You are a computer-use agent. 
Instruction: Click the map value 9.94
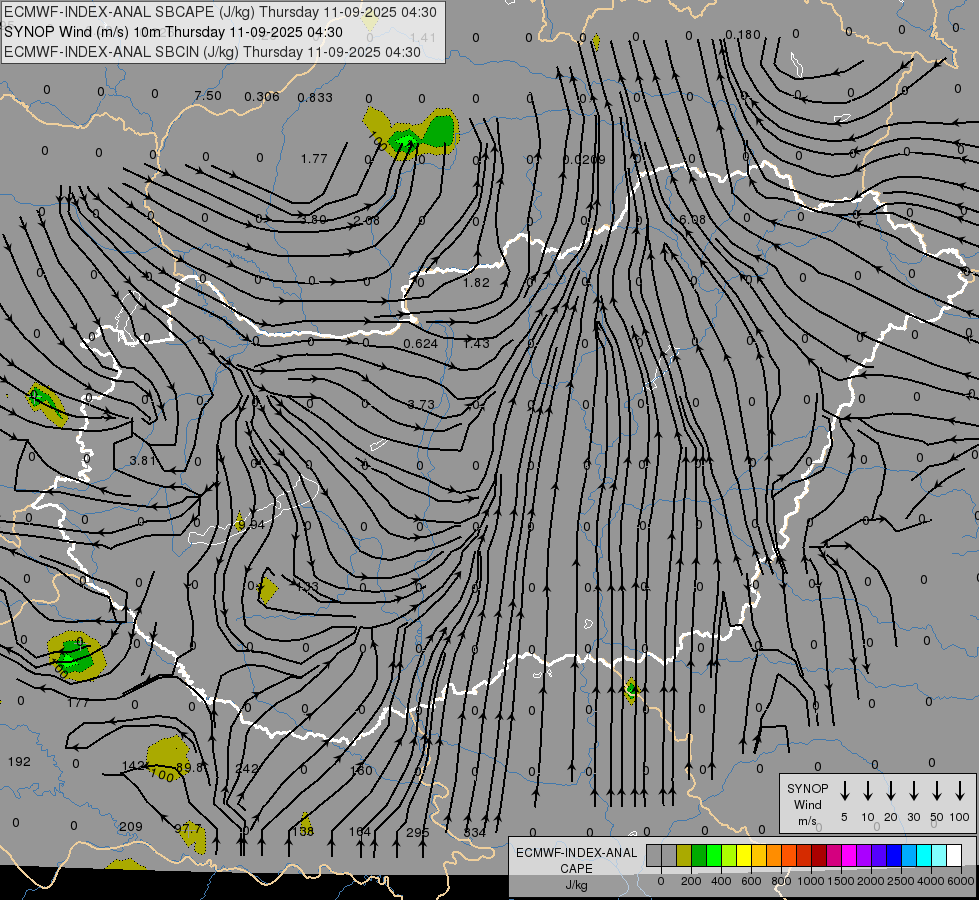click(252, 525)
